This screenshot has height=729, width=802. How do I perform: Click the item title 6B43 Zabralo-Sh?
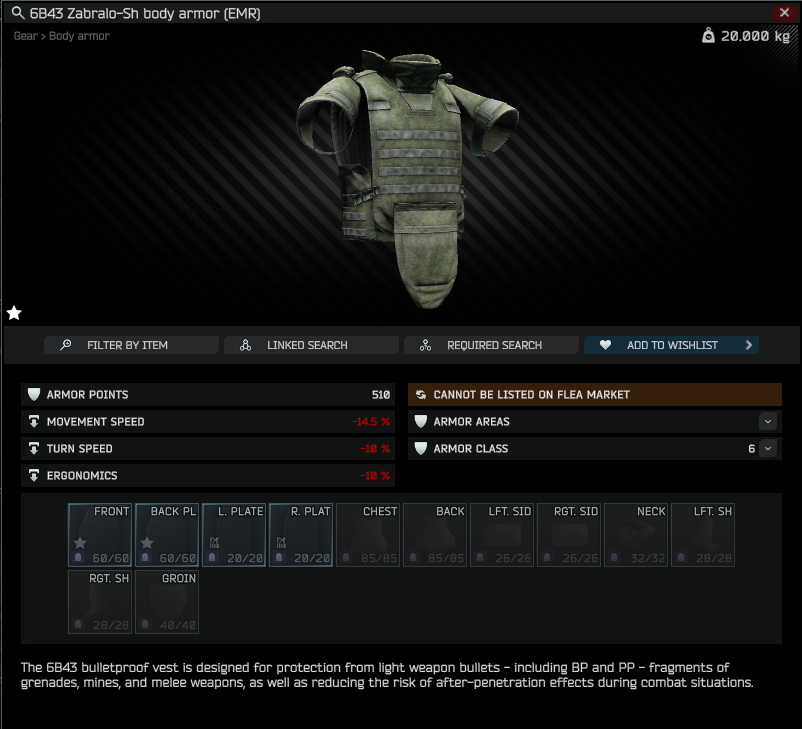tap(145, 13)
